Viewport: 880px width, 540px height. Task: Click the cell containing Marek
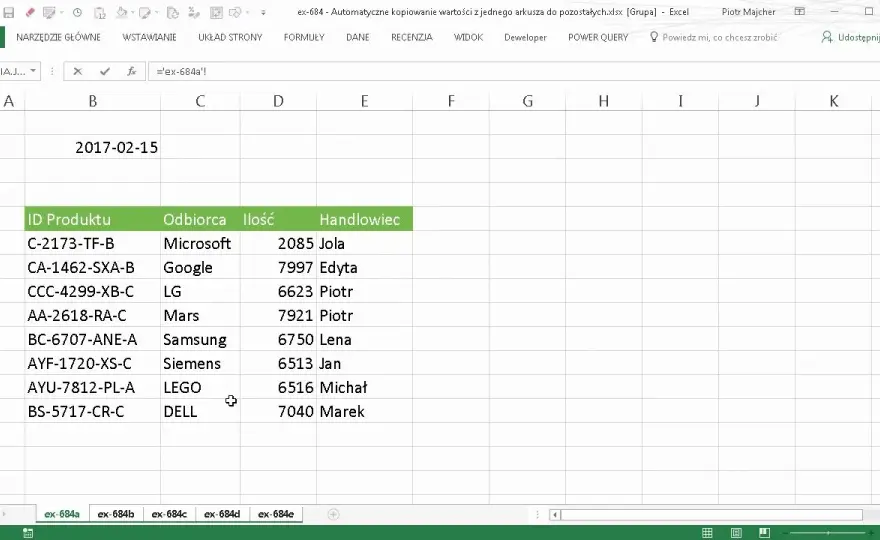pyautogui.click(x=365, y=411)
